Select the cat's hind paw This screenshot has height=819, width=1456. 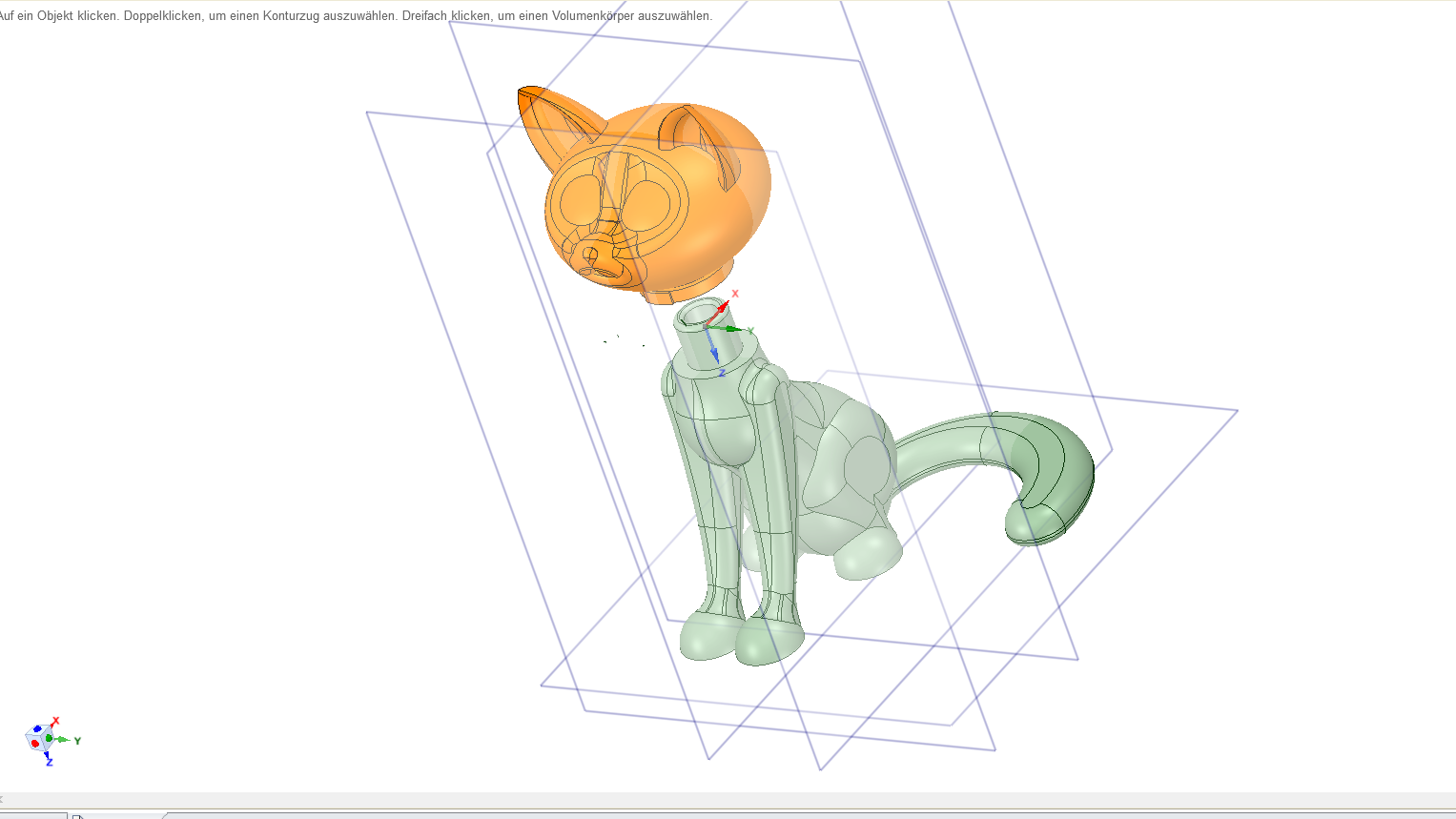pyautogui.click(x=869, y=553)
